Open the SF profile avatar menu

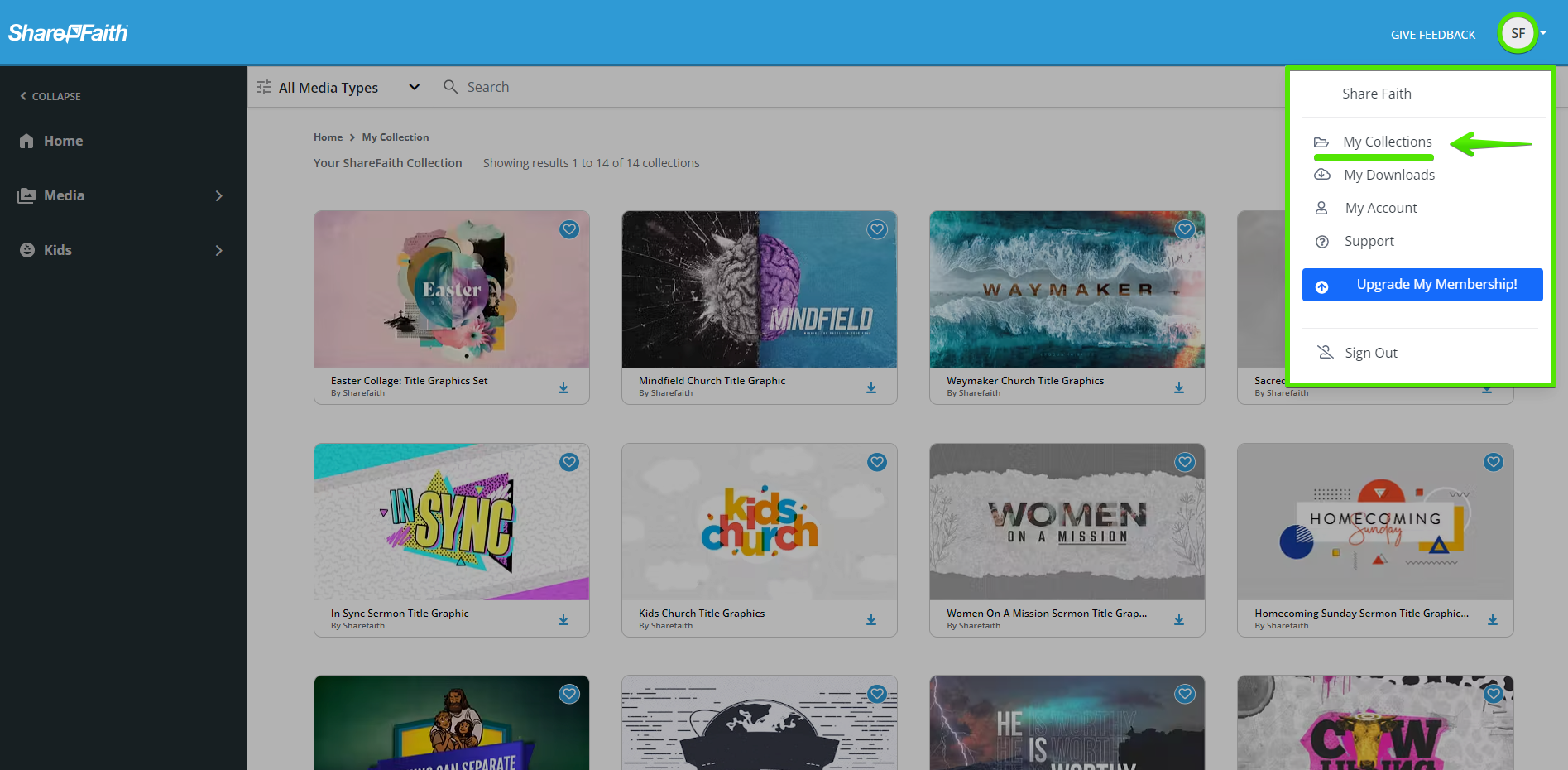[x=1518, y=33]
